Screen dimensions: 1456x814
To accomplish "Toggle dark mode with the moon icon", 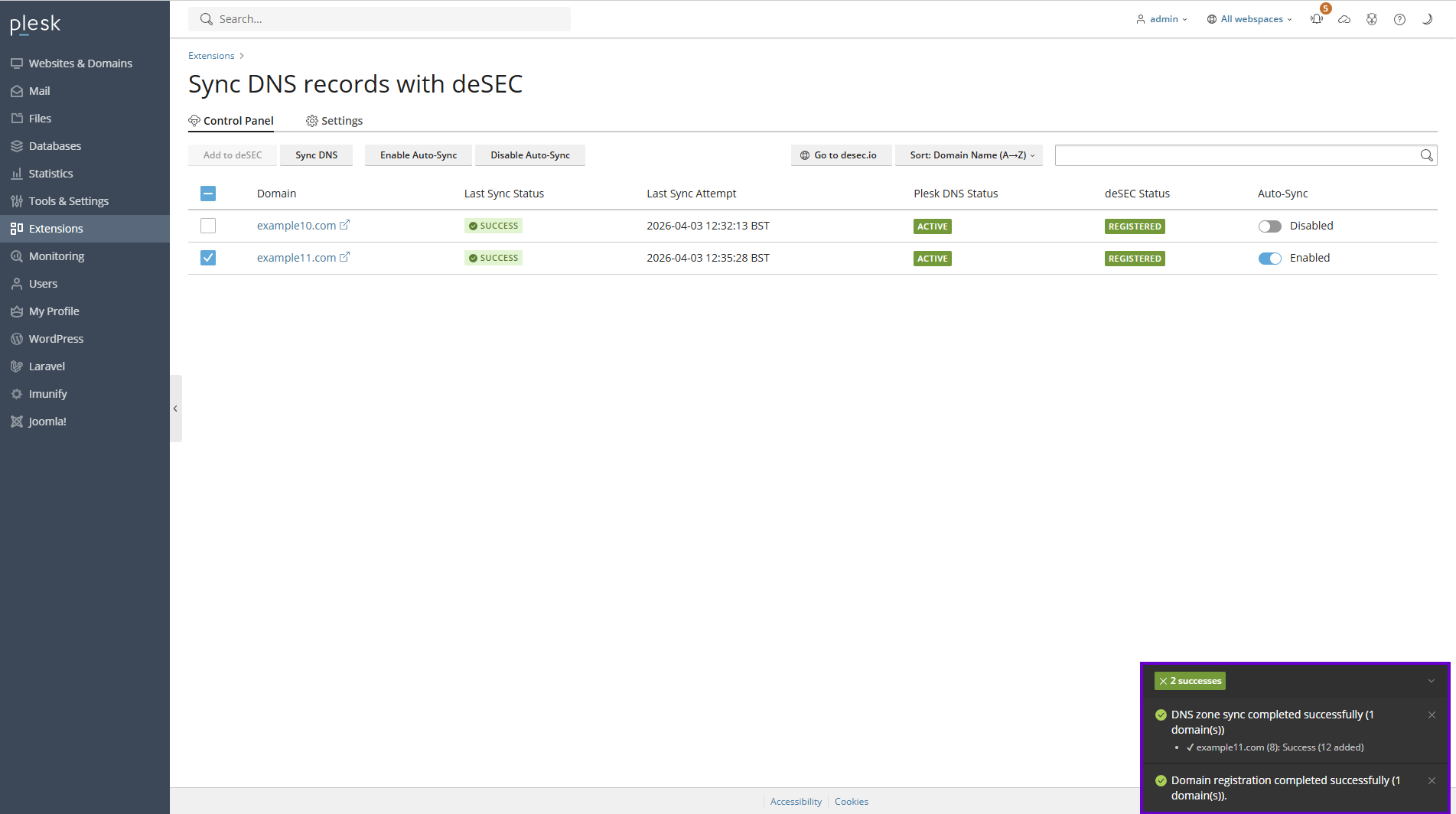I will 1427,18.
